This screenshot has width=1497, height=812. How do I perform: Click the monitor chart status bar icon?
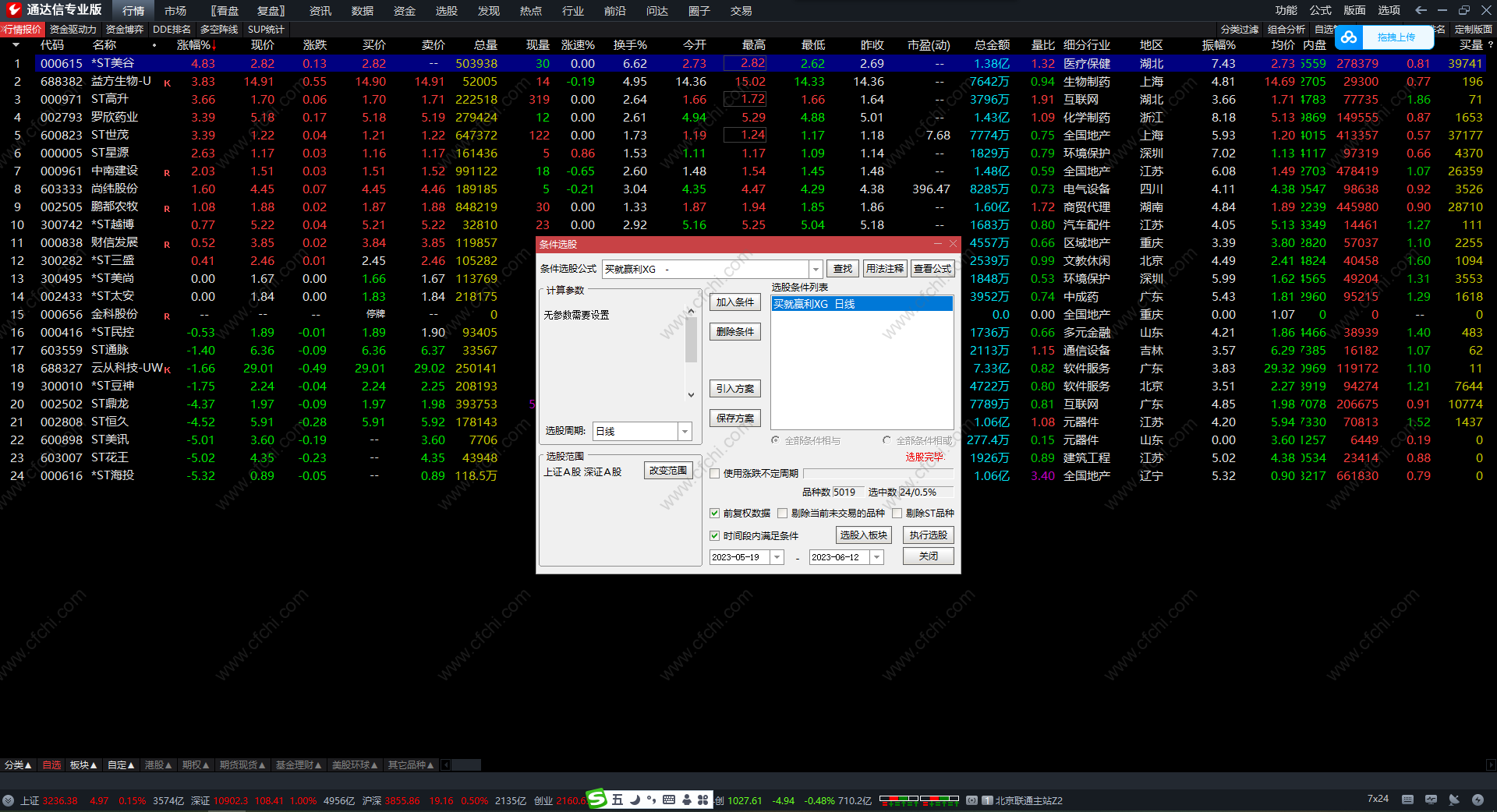1431,800
